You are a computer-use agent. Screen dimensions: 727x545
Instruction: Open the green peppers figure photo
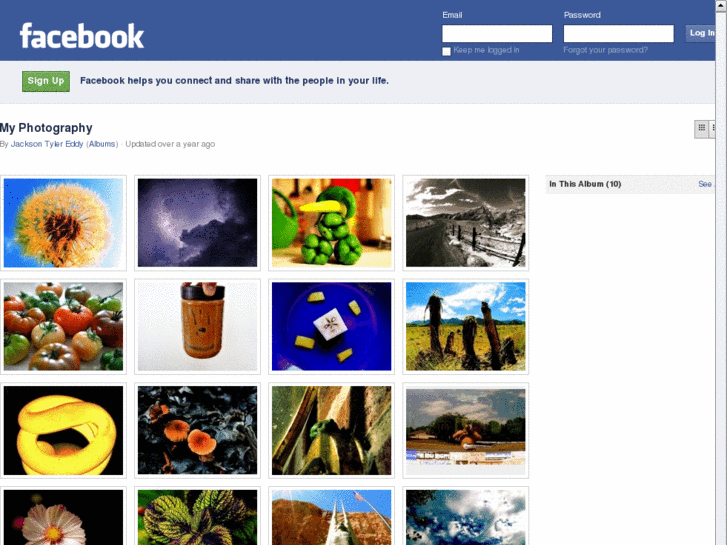coord(332,223)
